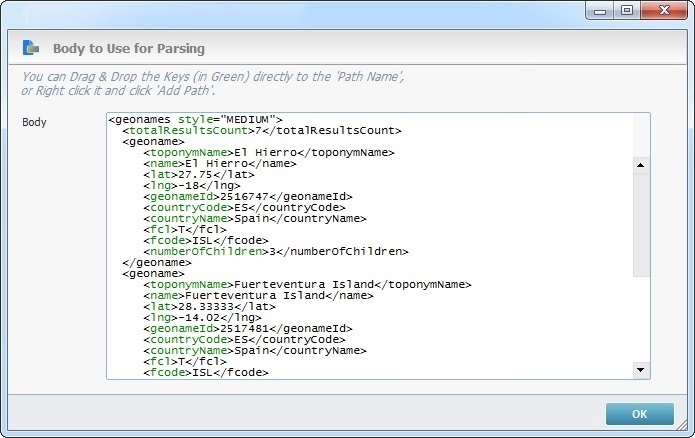Click the lat key with value 28.33333
Screen dimensions: 695x438
(x=159, y=306)
